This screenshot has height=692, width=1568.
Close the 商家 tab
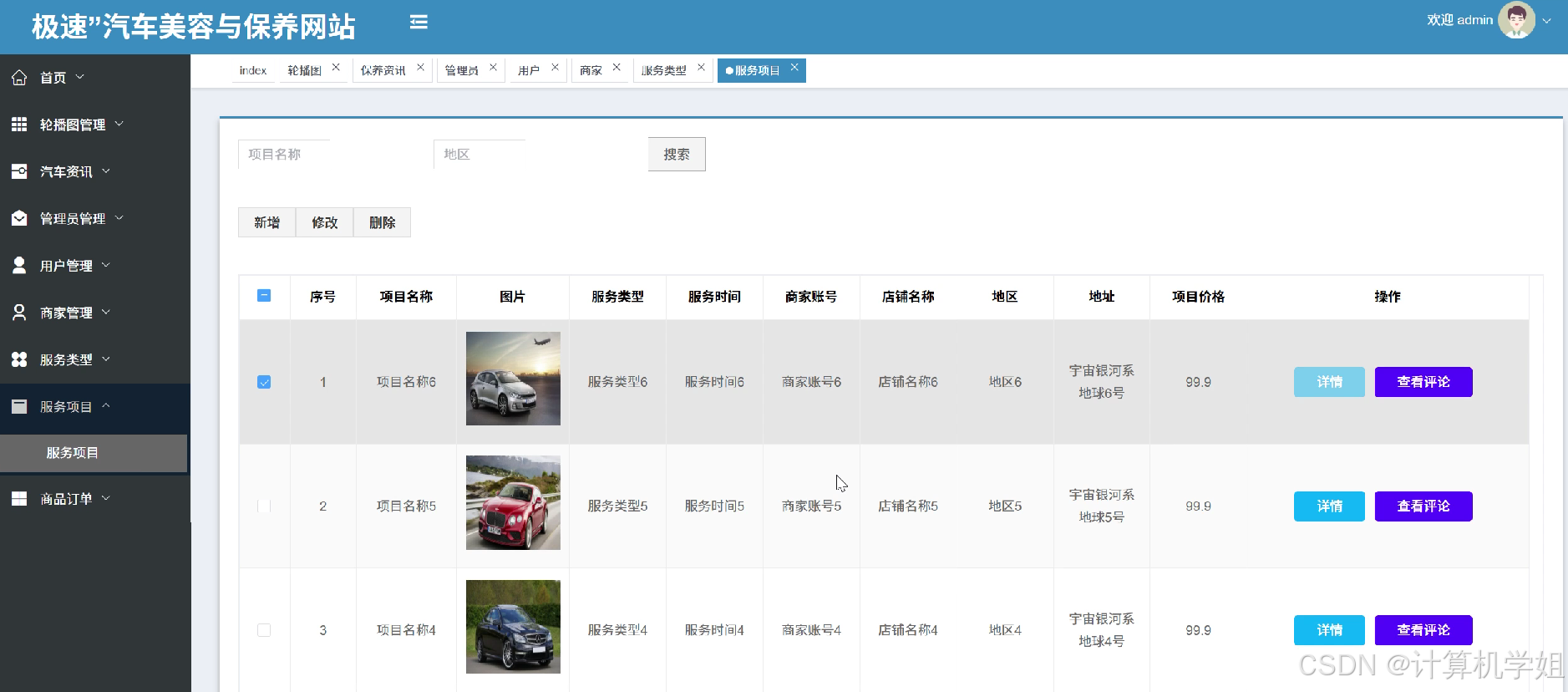pyautogui.click(x=617, y=67)
